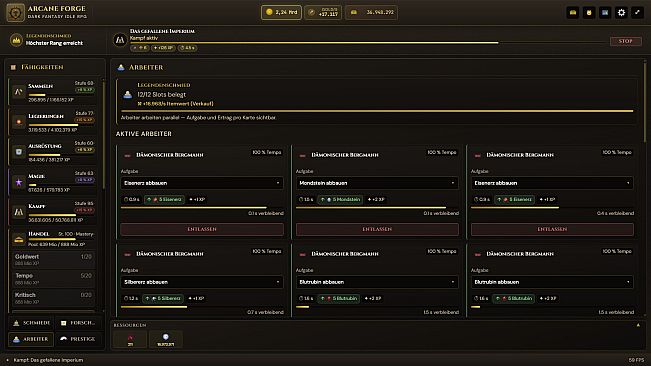The width and height of the screenshot is (651, 366).
Task: Click the treasure chest icon in header
Action: (573, 12)
